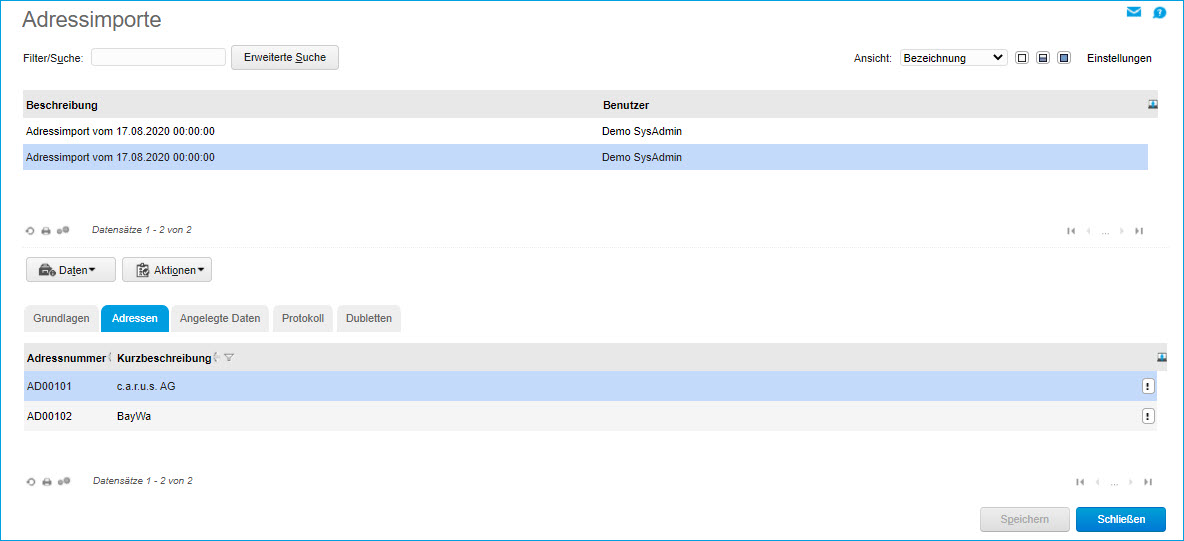Open the mail envelope icon
Image resolution: width=1184 pixels, height=541 pixels.
1133,12
